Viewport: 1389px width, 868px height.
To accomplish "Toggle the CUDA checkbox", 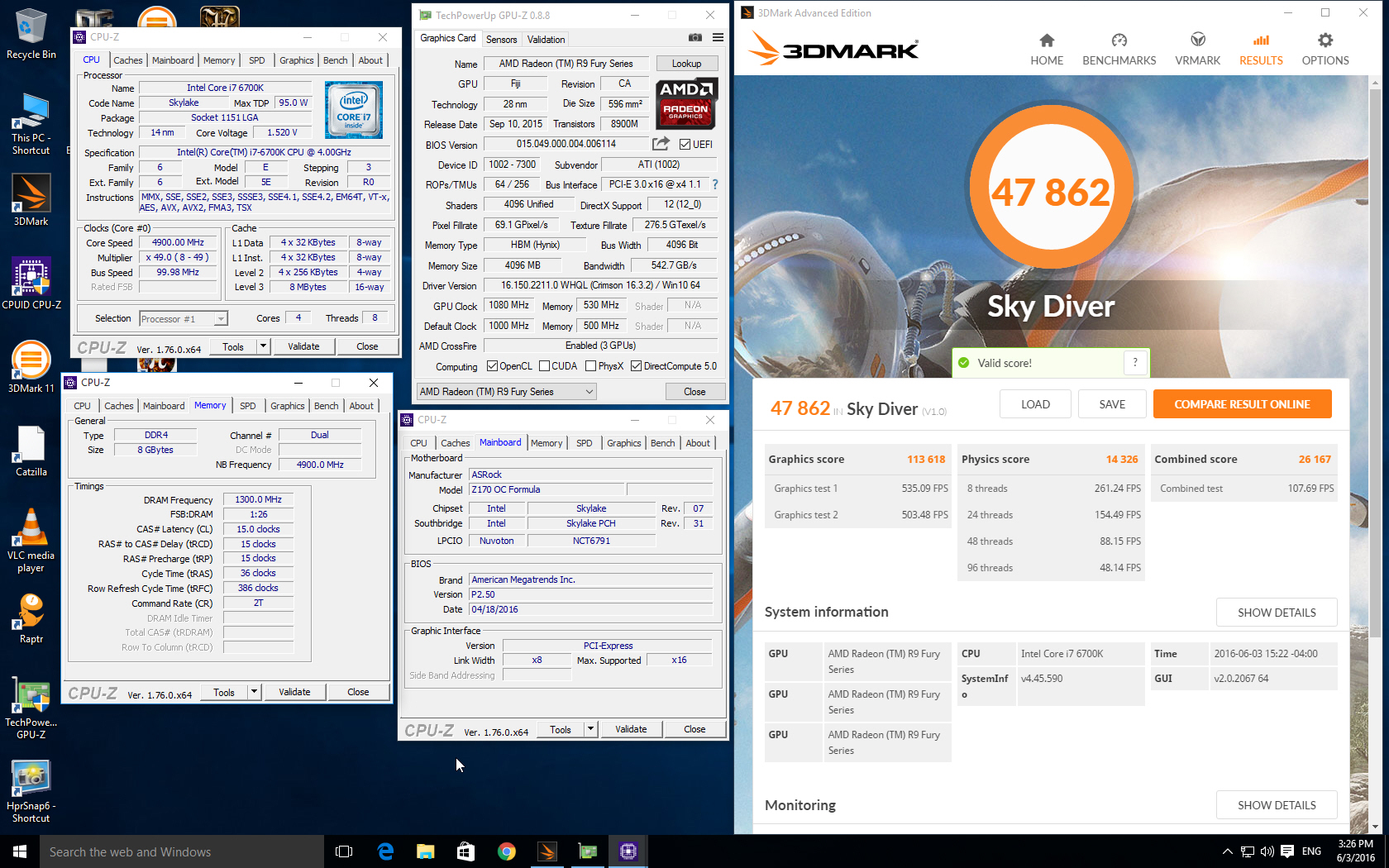I will coord(544,365).
